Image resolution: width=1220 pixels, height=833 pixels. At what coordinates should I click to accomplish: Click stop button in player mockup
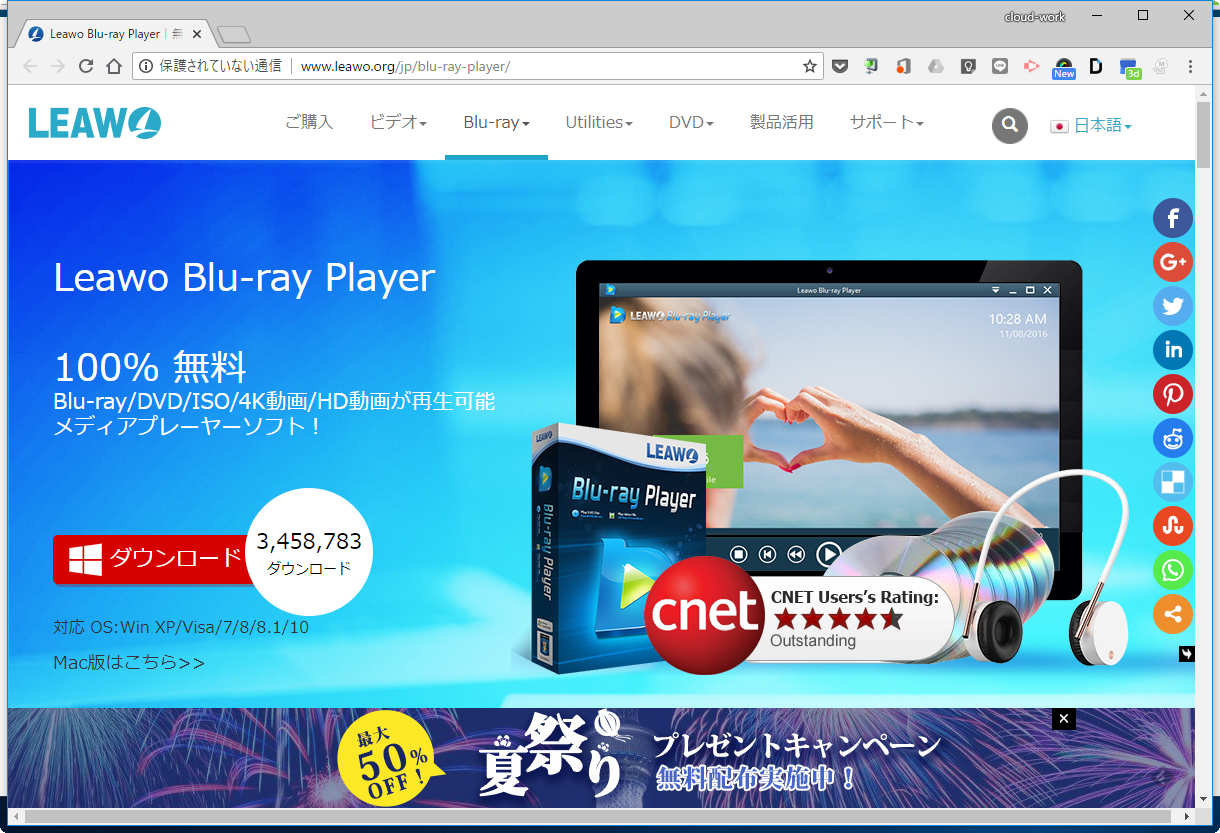pyautogui.click(x=738, y=553)
